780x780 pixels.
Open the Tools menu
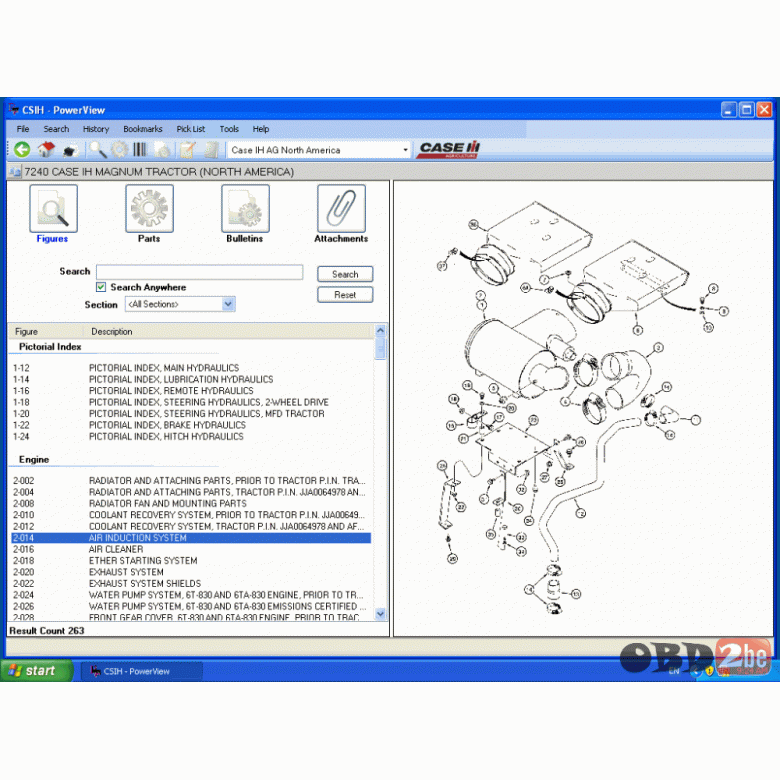[x=229, y=129]
